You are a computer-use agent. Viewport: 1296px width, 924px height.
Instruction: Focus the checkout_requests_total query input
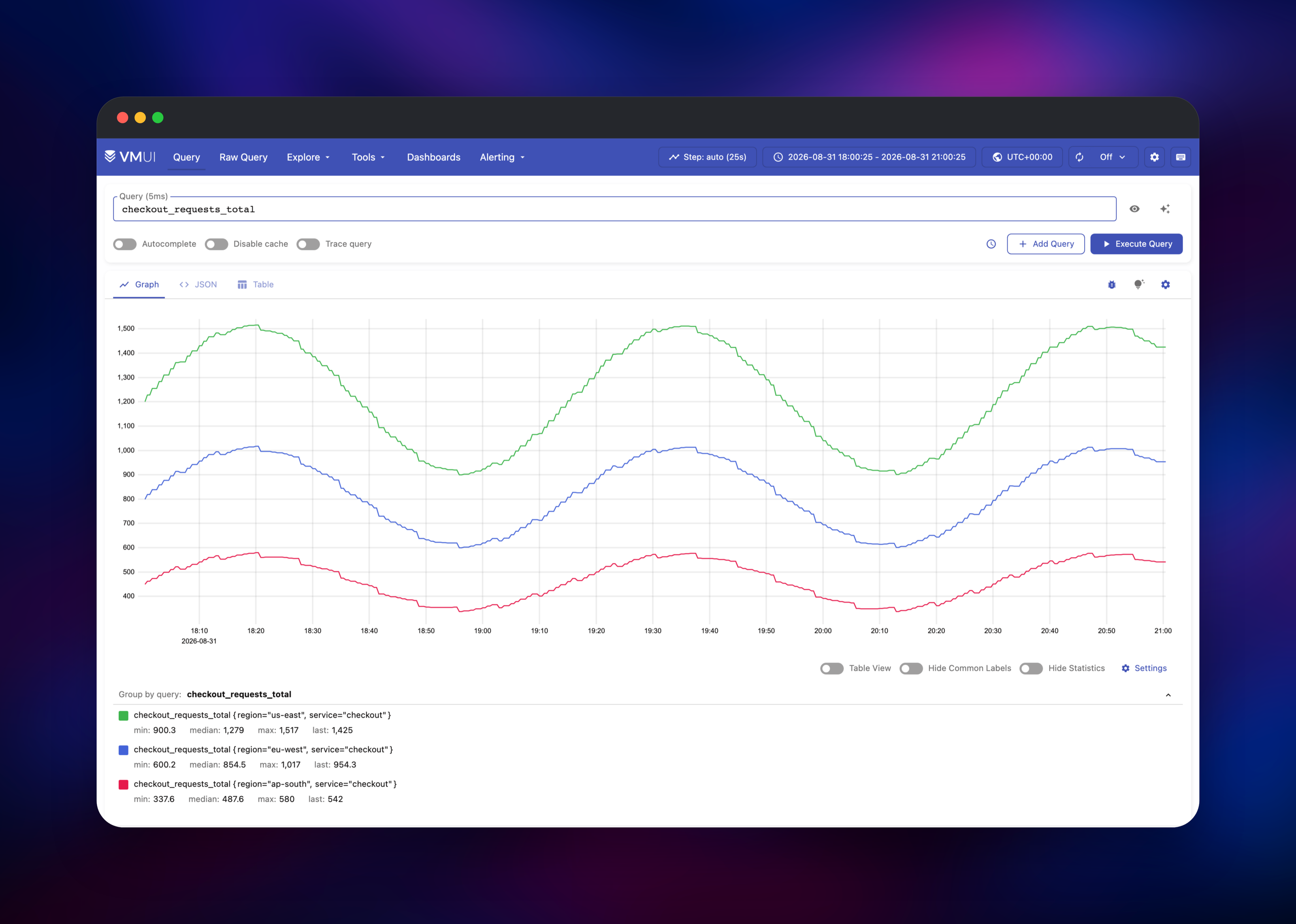tap(614, 209)
